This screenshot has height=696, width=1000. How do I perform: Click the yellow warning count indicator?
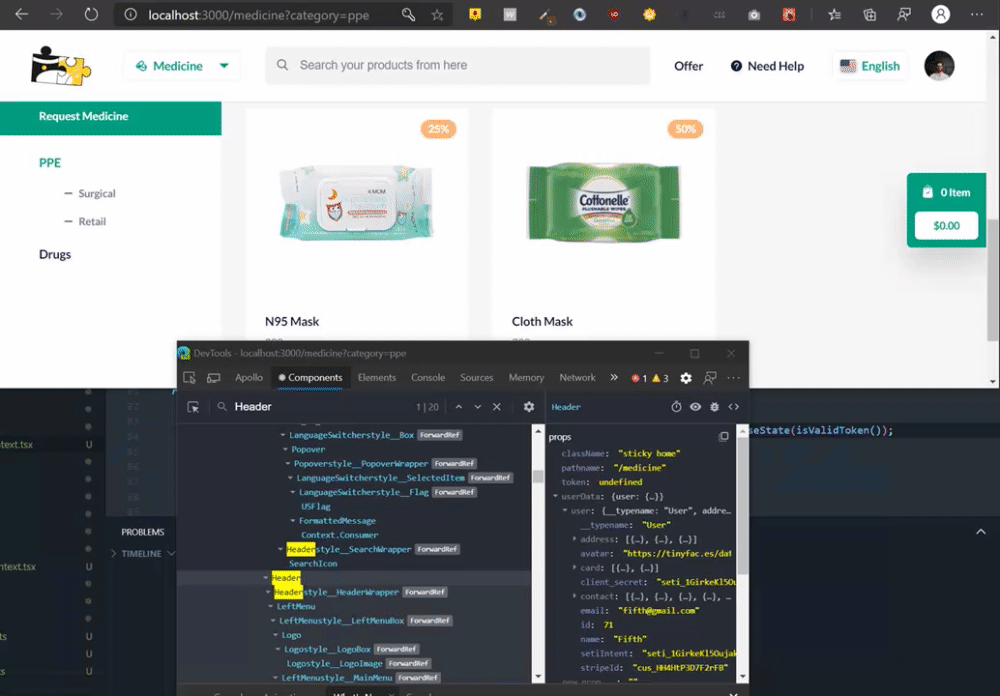(660, 378)
